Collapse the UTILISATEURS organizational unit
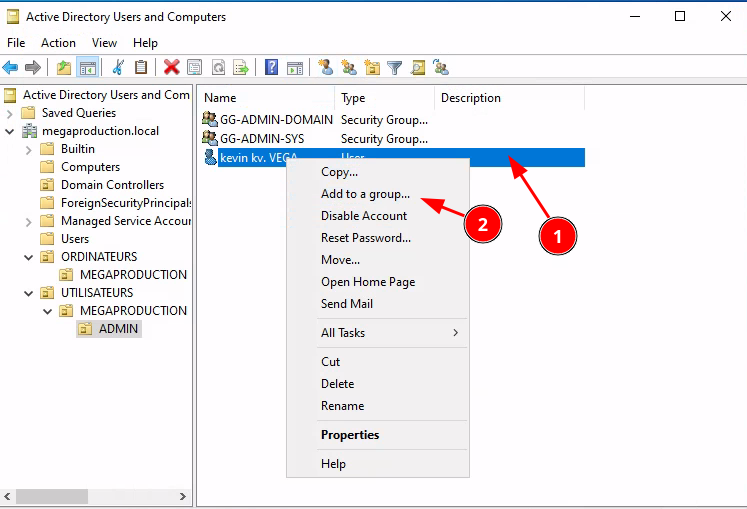This screenshot has height=509, width=747. [x=28, y=293]
